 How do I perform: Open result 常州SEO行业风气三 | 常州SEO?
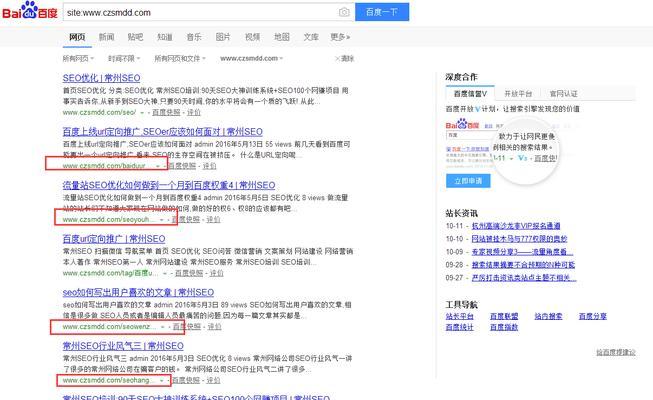[123, 346]
